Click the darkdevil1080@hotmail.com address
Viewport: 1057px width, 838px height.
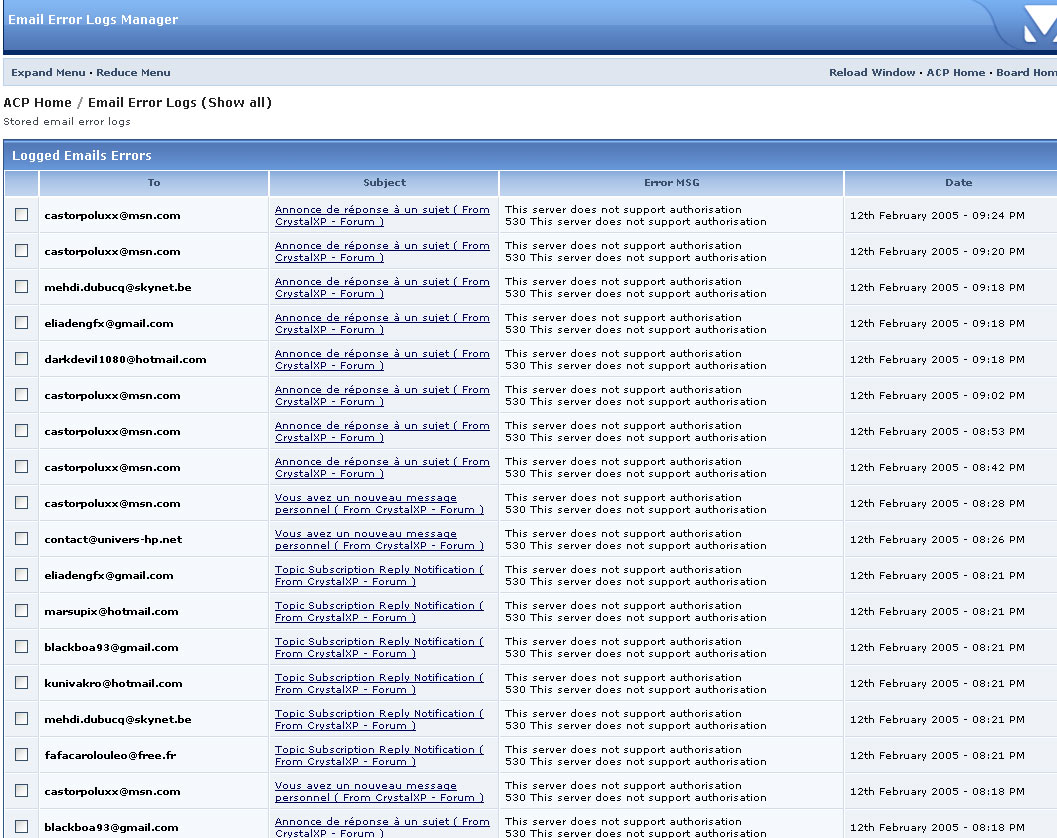point(125,359)
